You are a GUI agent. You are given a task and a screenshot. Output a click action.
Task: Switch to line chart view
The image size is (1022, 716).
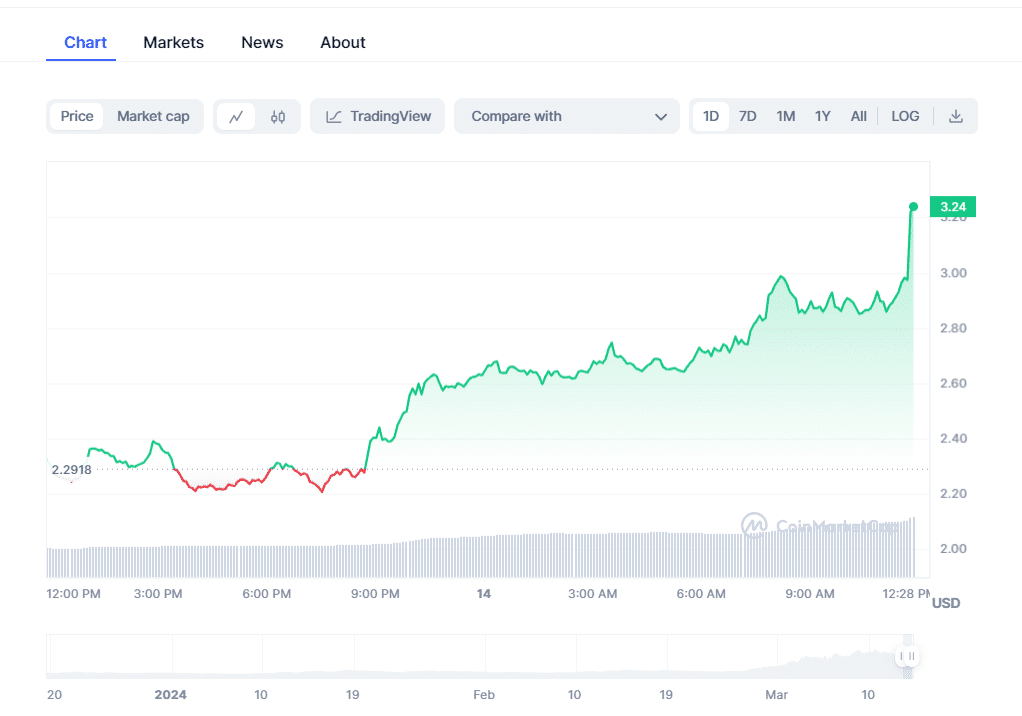pos(236,116)
